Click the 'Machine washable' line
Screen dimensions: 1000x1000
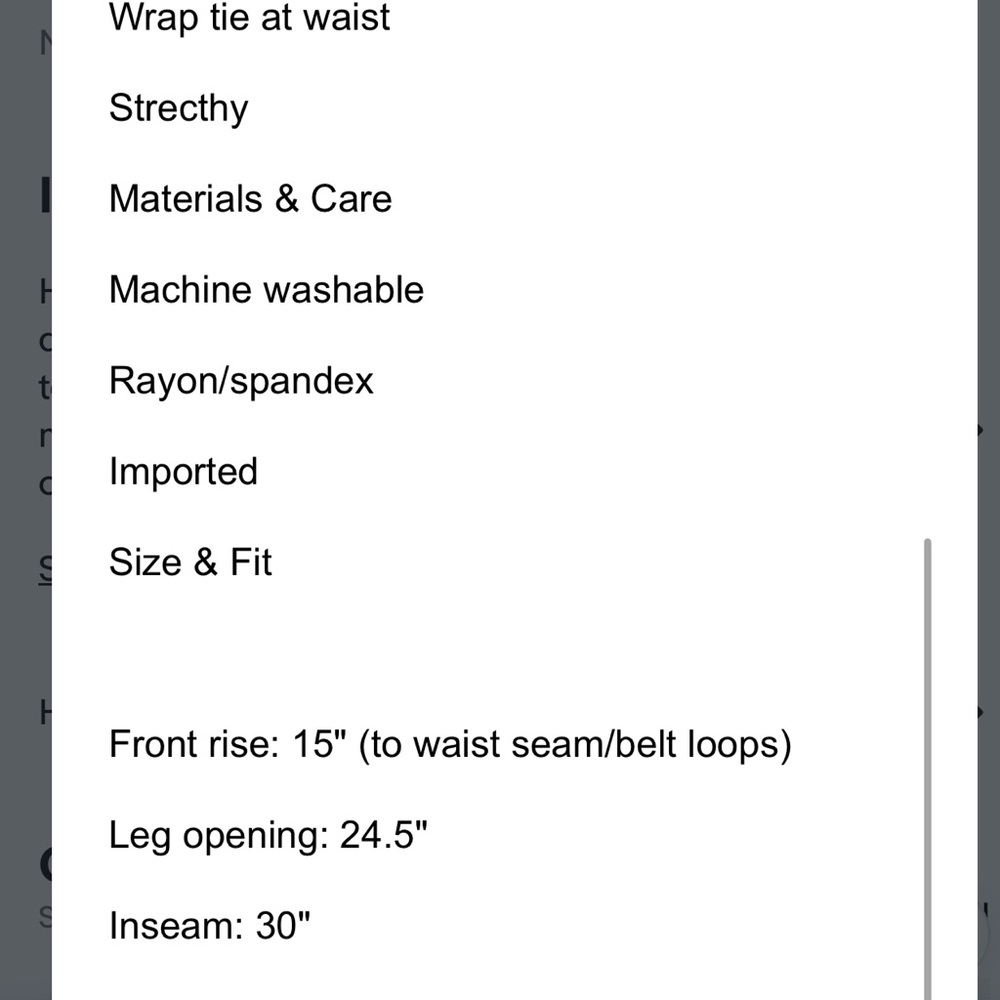[266, 290]
